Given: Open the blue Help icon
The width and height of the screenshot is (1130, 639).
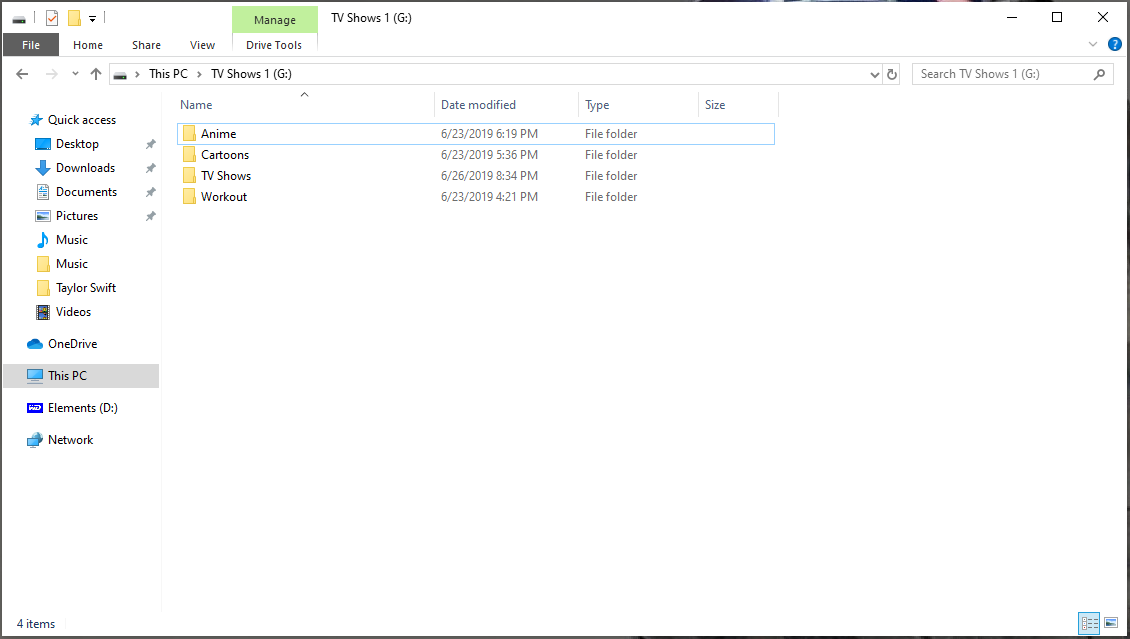Looking at the screenshot, I should click(1114, 45).
